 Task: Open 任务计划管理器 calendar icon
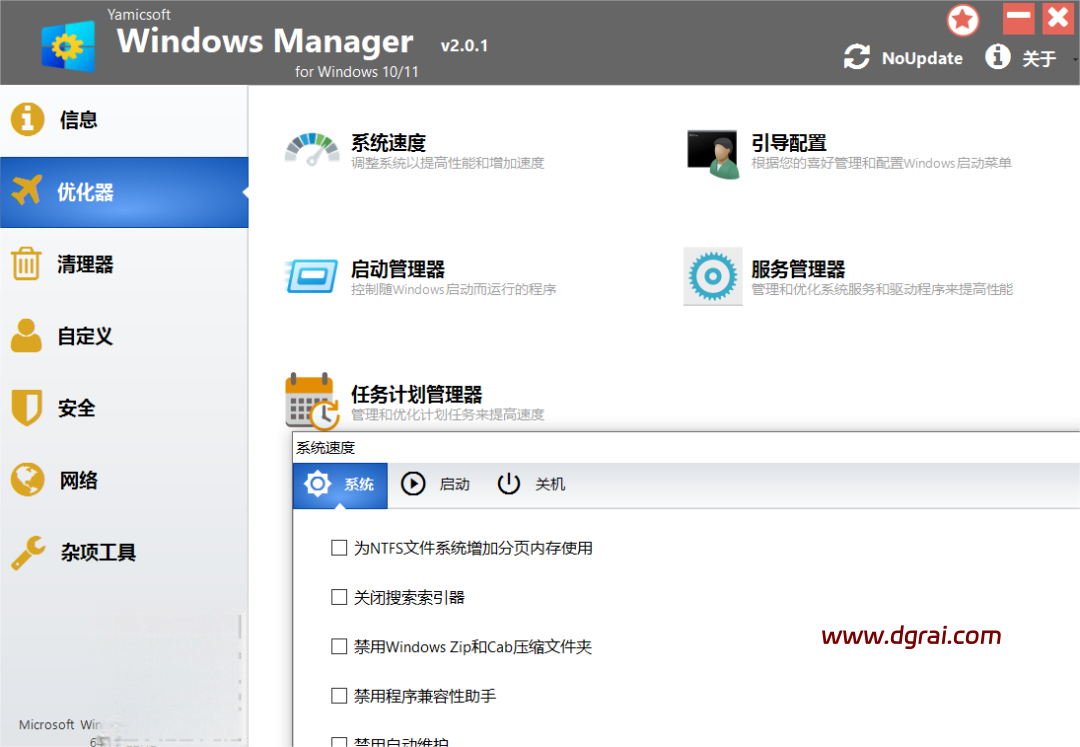(x=310, y=402)
